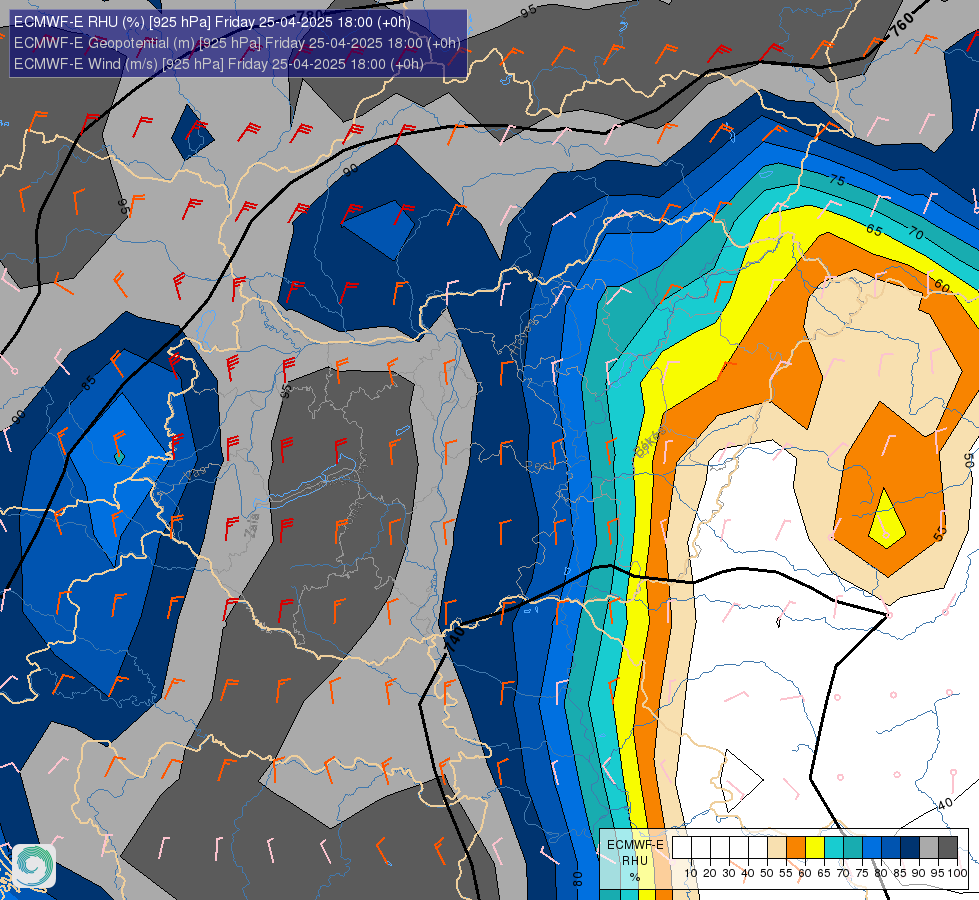Click the legend tick label 30

729,873
